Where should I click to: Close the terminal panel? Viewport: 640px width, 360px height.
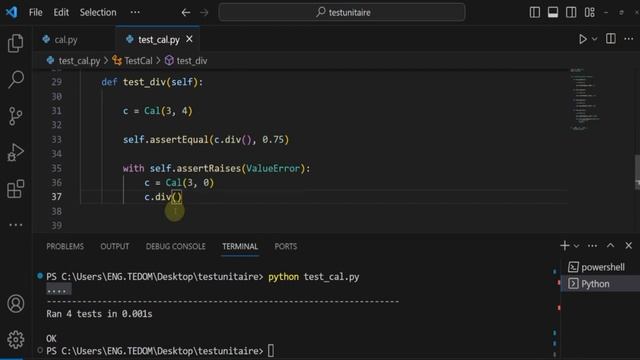629,245
